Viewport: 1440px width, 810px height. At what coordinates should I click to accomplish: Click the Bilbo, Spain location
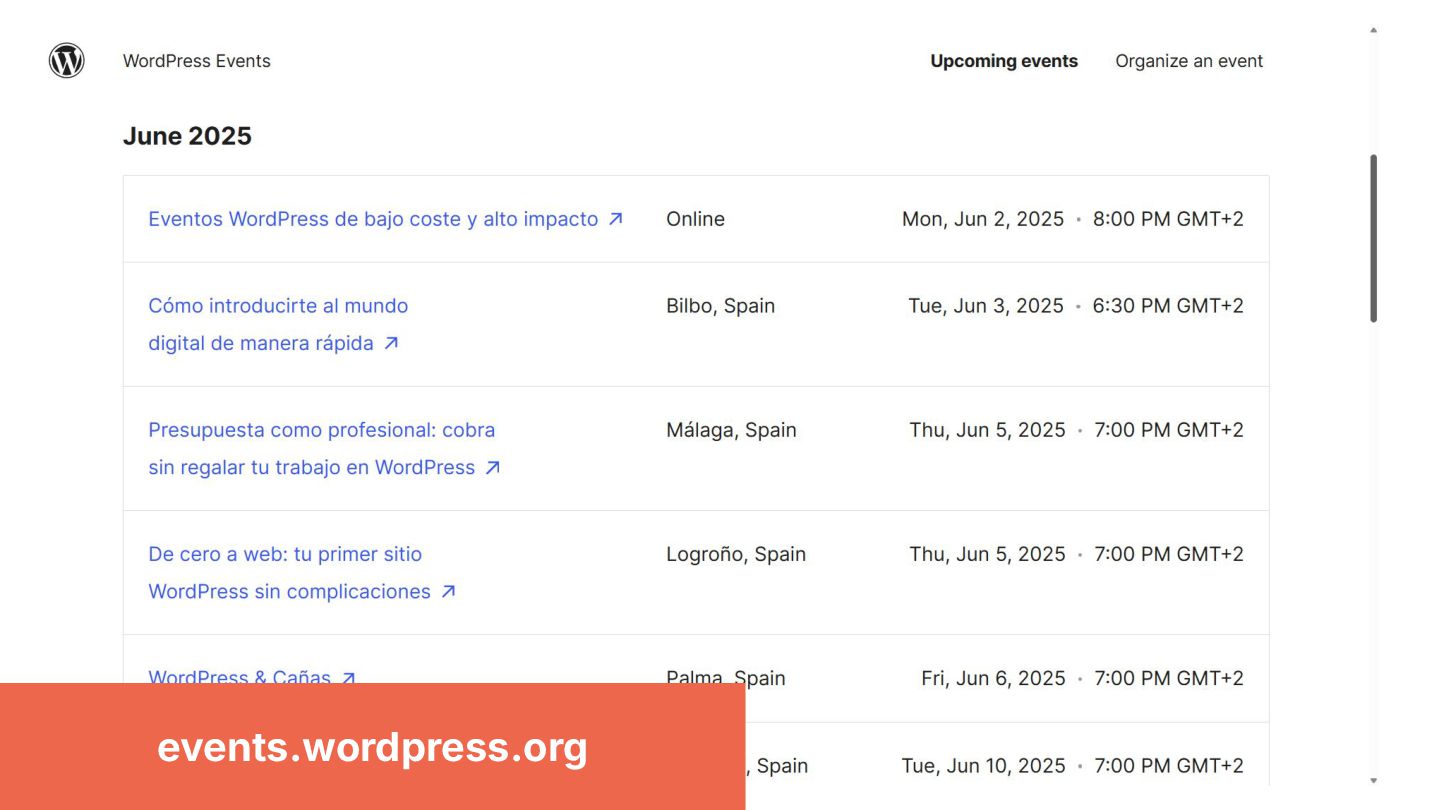pos(720,306)
